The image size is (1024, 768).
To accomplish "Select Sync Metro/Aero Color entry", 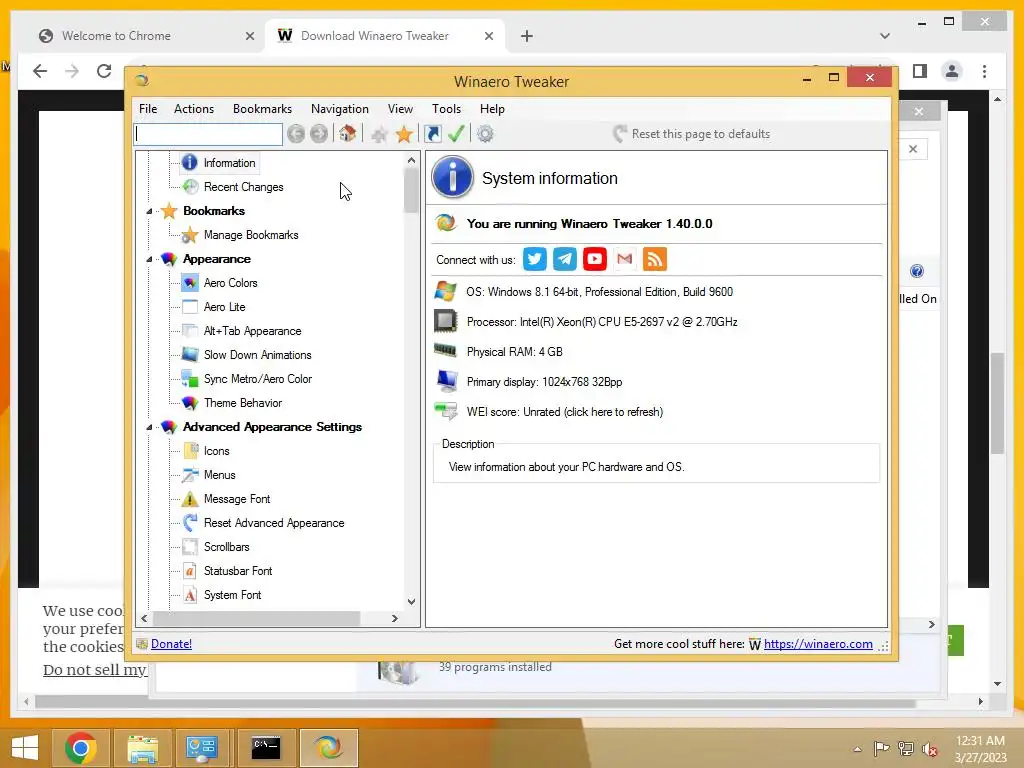I will (257, 379).
